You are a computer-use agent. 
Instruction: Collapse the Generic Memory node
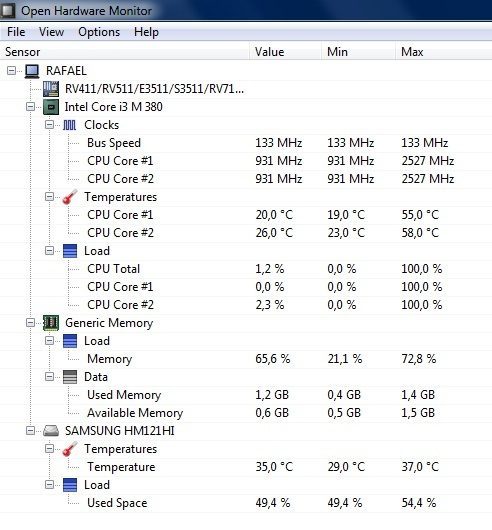30,323
